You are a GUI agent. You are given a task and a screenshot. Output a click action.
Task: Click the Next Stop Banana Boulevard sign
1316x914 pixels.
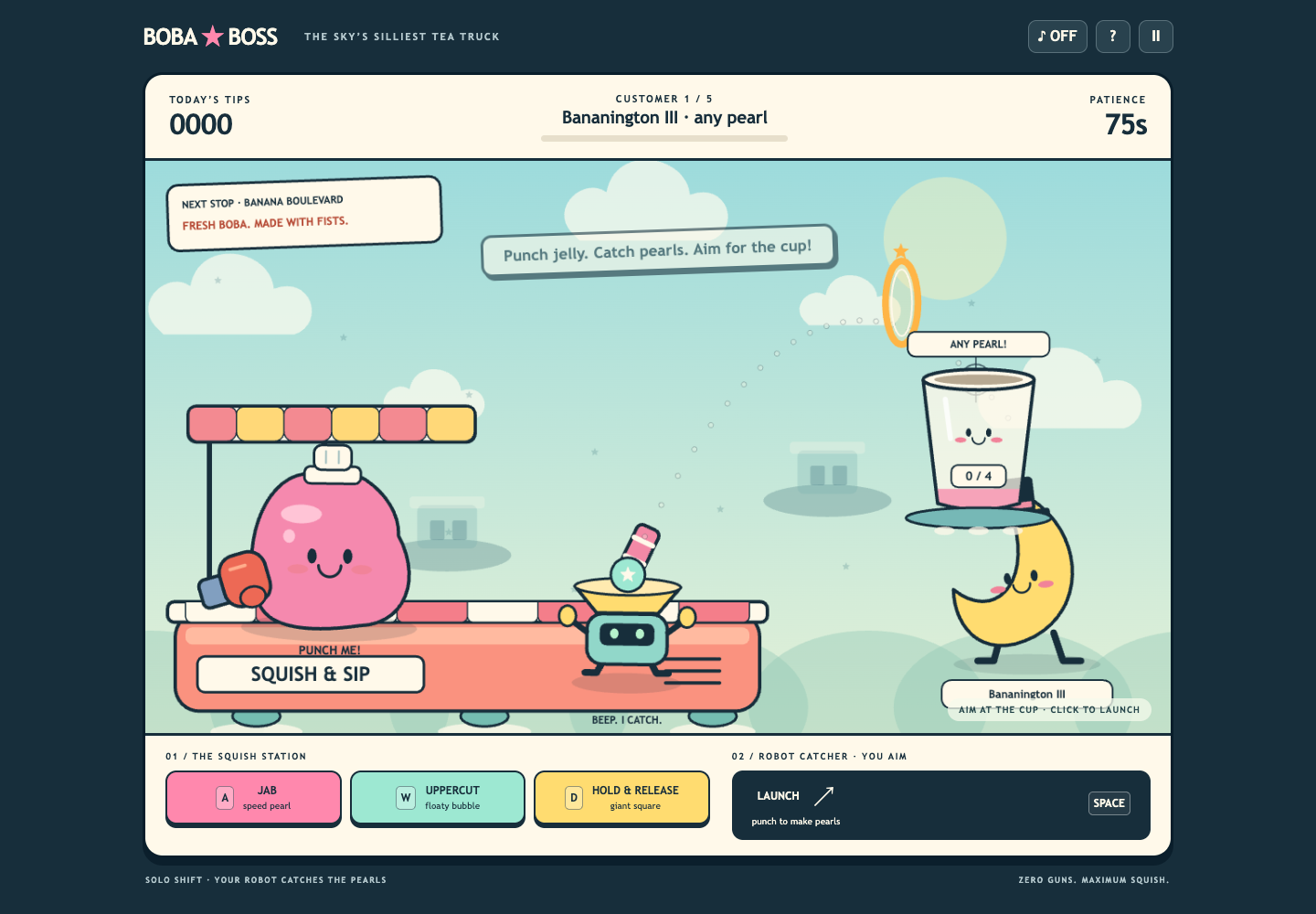click(x=304, y=213)
